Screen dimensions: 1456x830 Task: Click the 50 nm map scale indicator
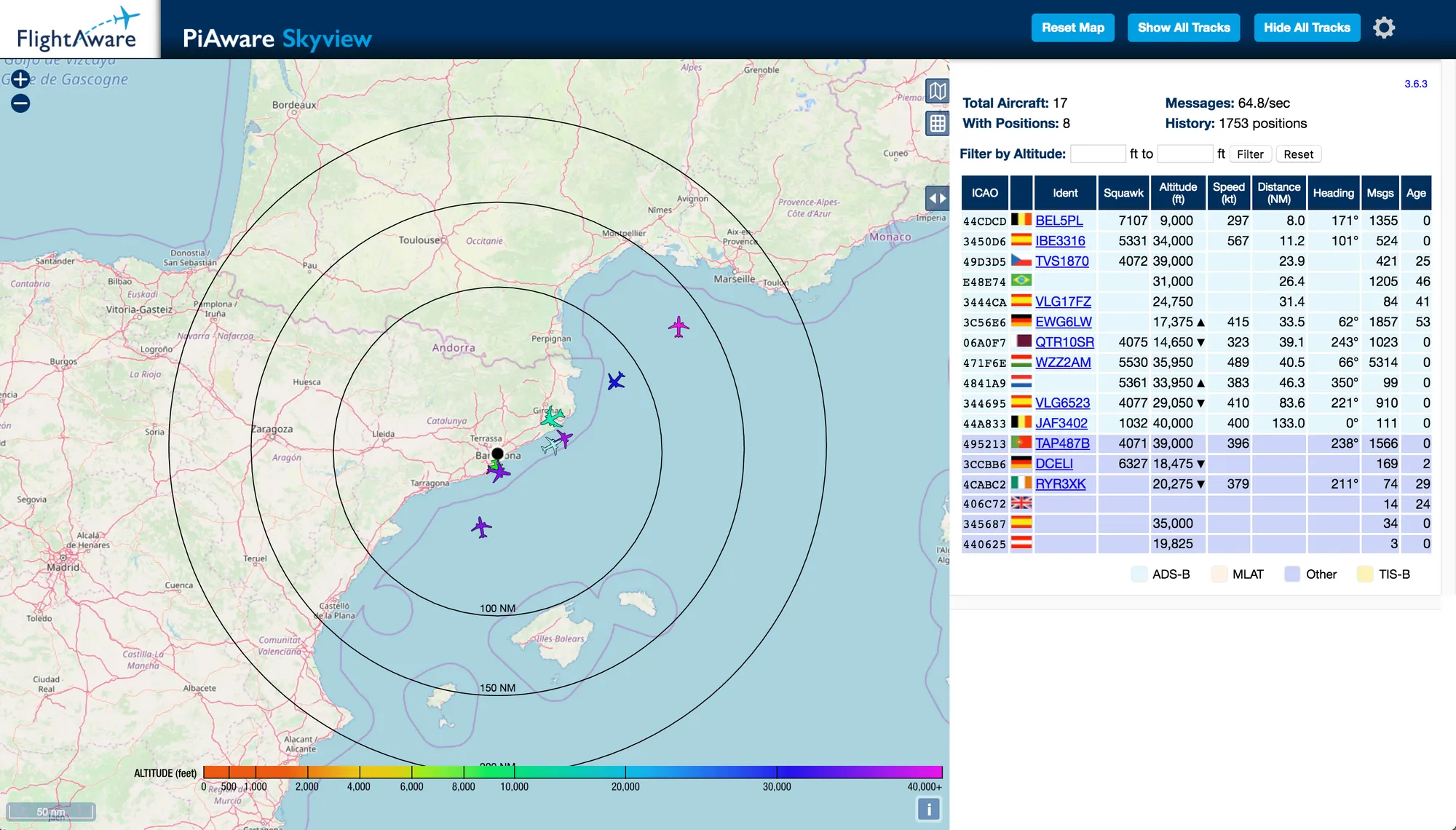51,812
